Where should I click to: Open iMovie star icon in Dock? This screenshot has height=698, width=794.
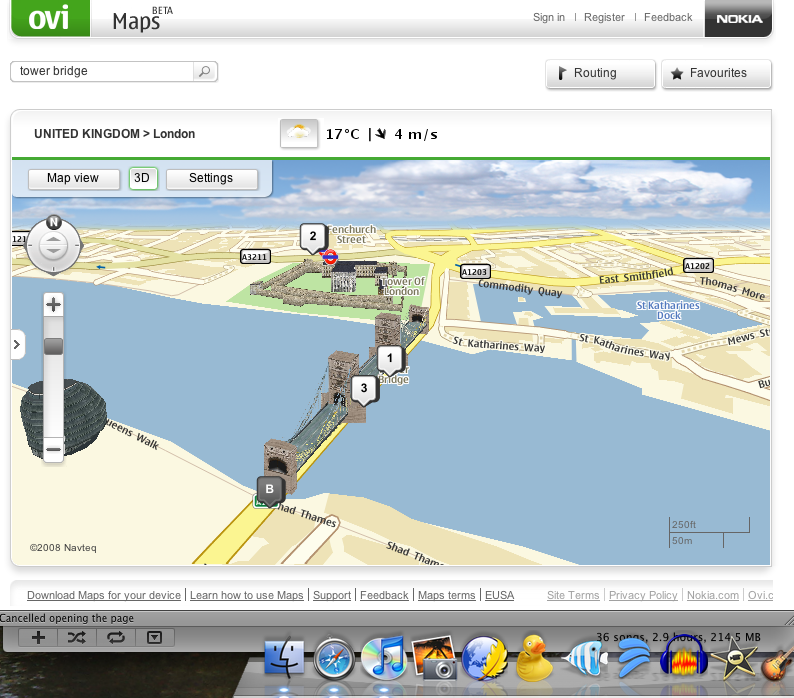click(x=734, y=657)
